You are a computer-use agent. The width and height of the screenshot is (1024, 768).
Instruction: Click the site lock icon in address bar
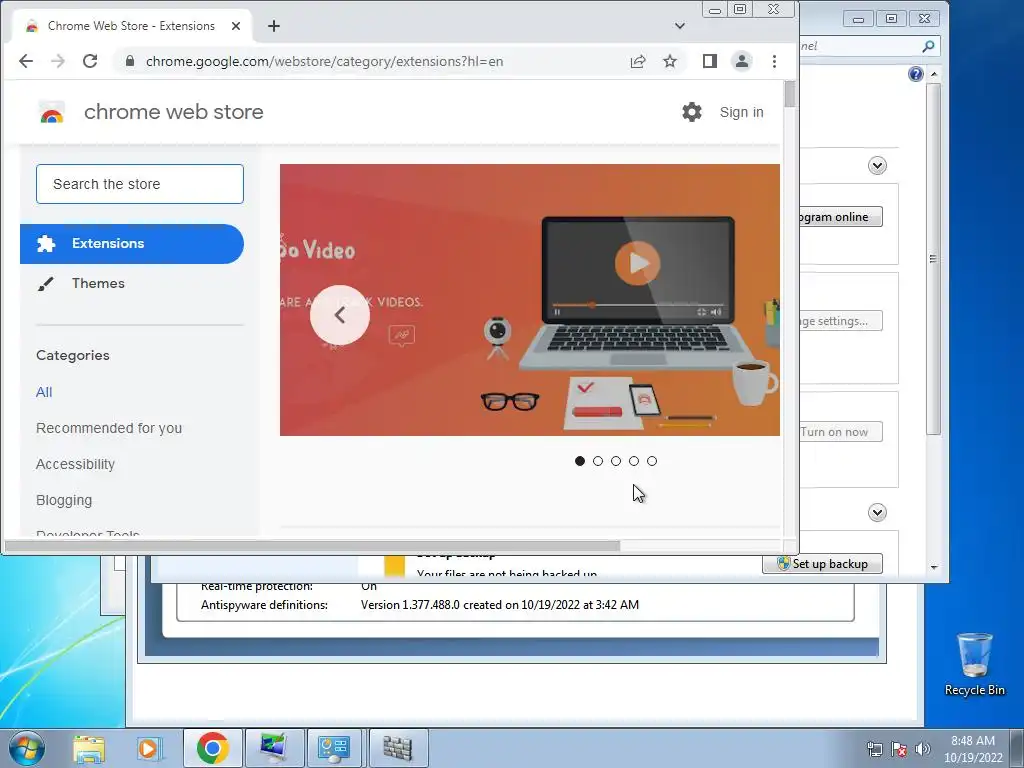(x=130, y=61)
